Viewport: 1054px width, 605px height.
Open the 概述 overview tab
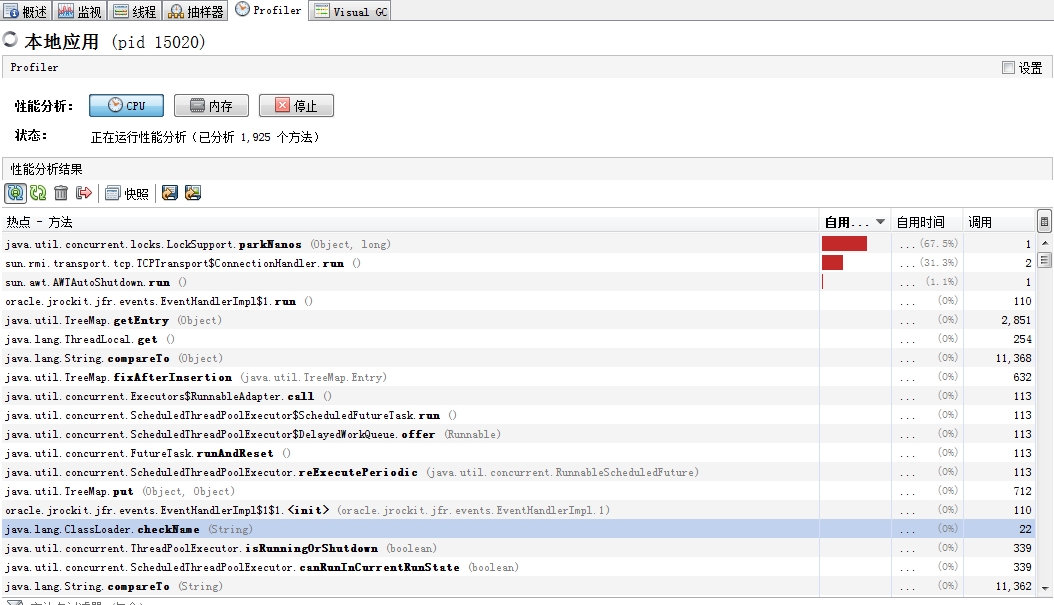pyautogui.click(x=26, y=11)
